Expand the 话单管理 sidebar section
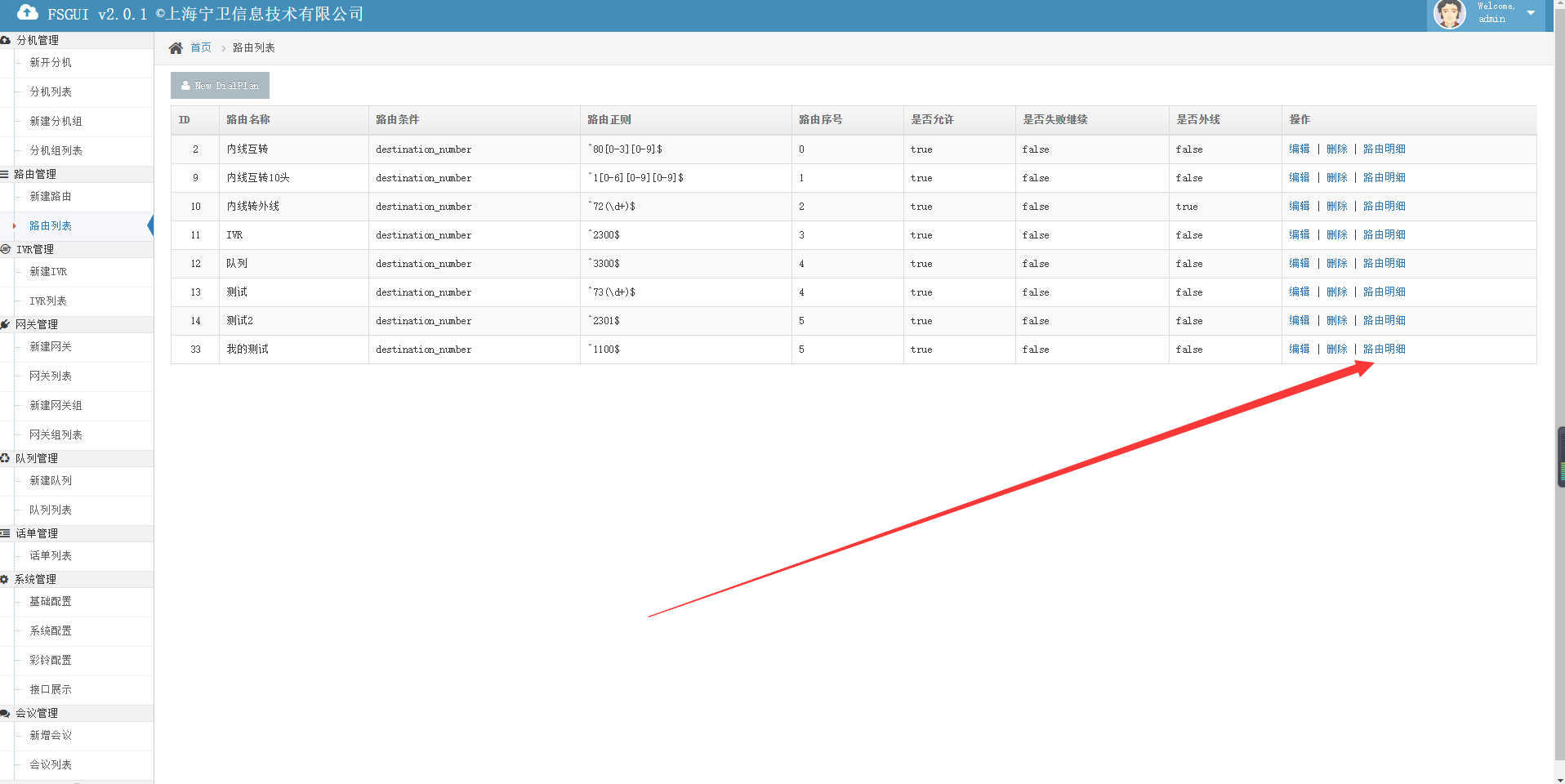 37,533
